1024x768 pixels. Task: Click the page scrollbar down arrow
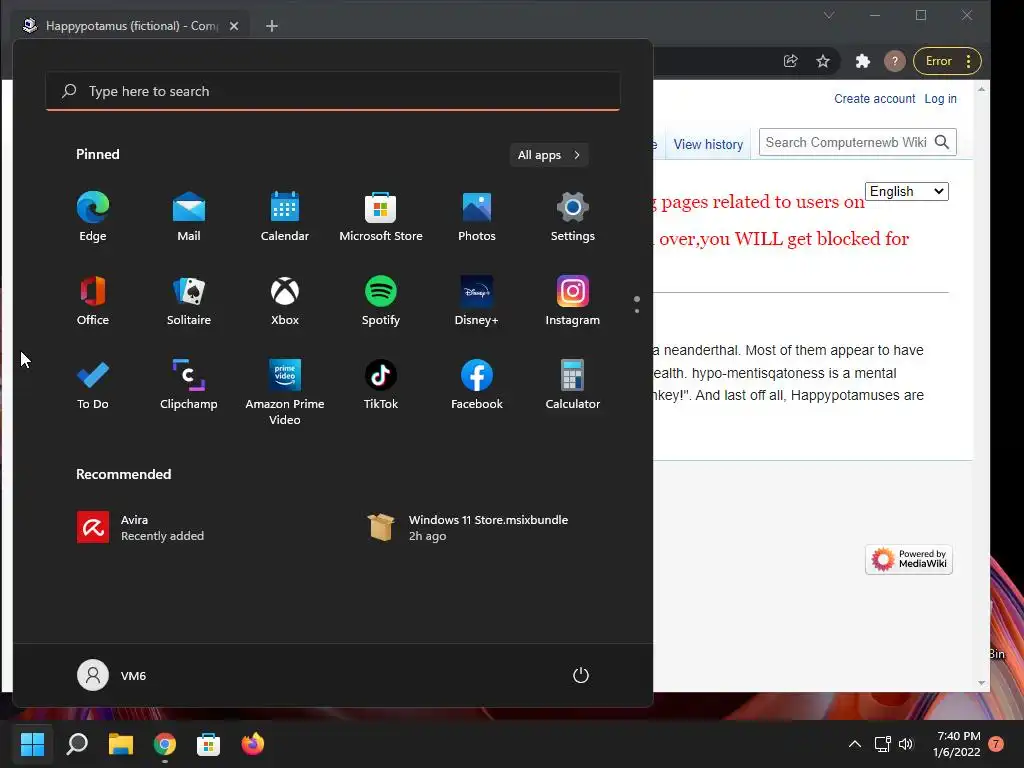pos(981,683)
